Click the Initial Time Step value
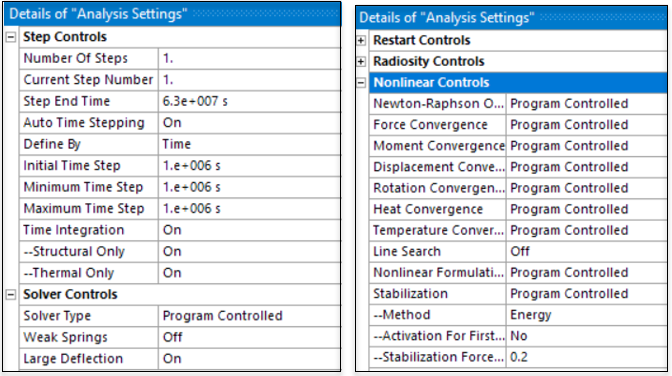 pos(249,165)
